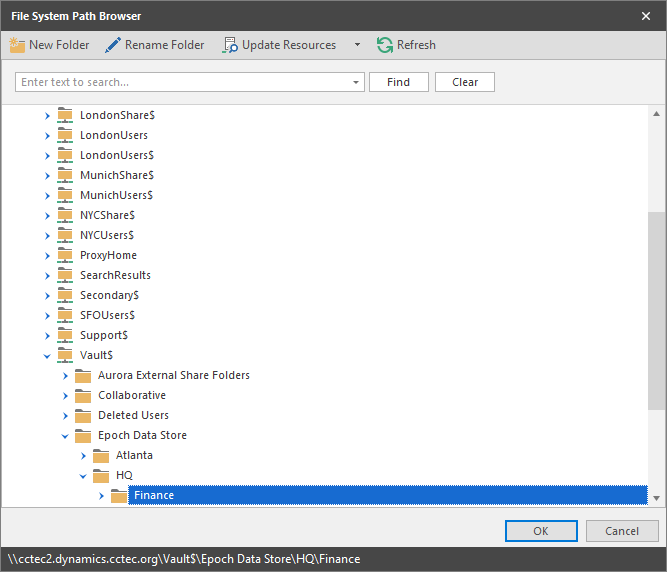Image resolution: width=667 pixels, height=572 pixels.
Task: Click the SearchResults share icon
Action: pos(65,276)
